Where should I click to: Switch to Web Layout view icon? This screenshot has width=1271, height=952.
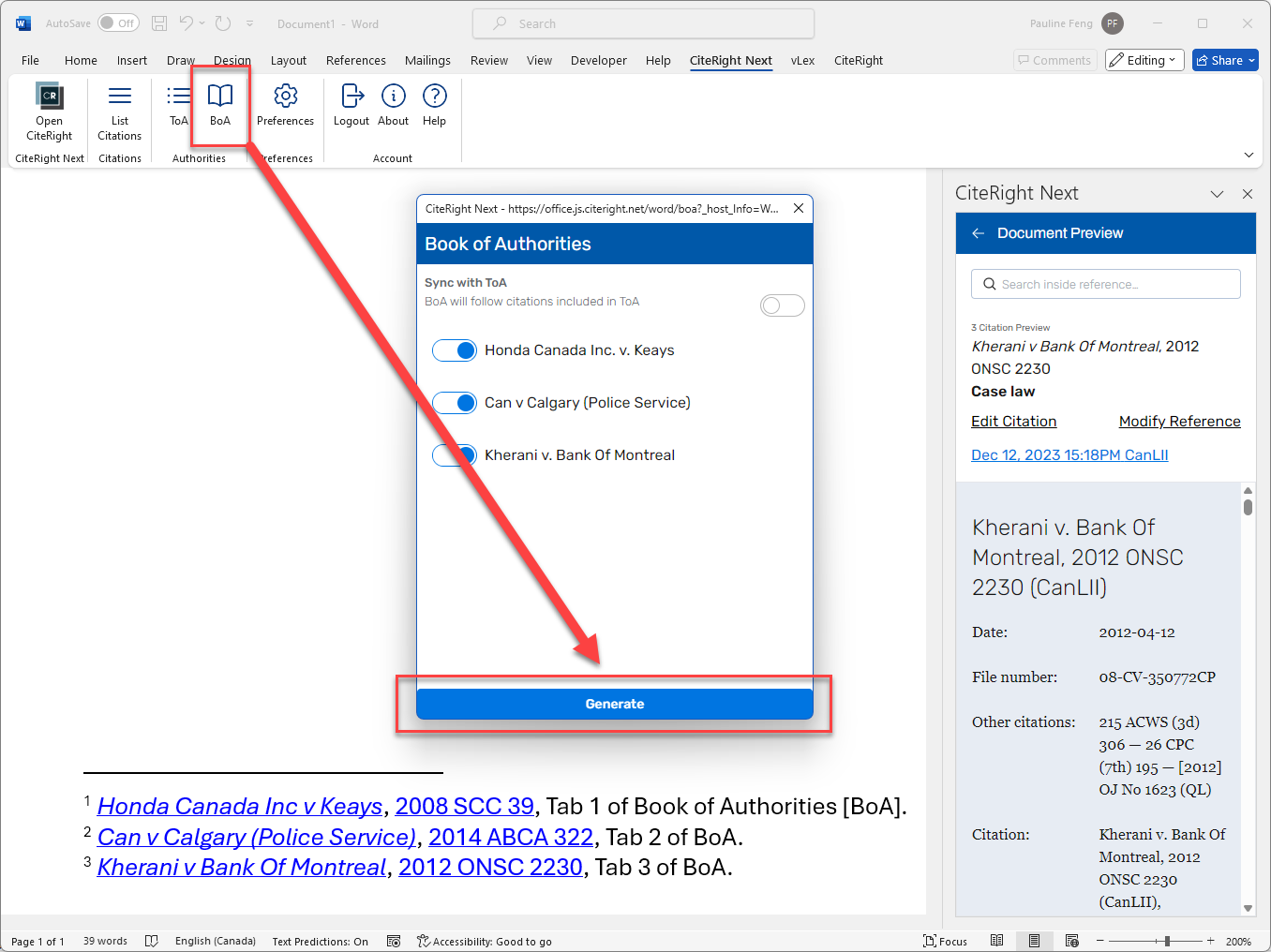[1071, 941]
